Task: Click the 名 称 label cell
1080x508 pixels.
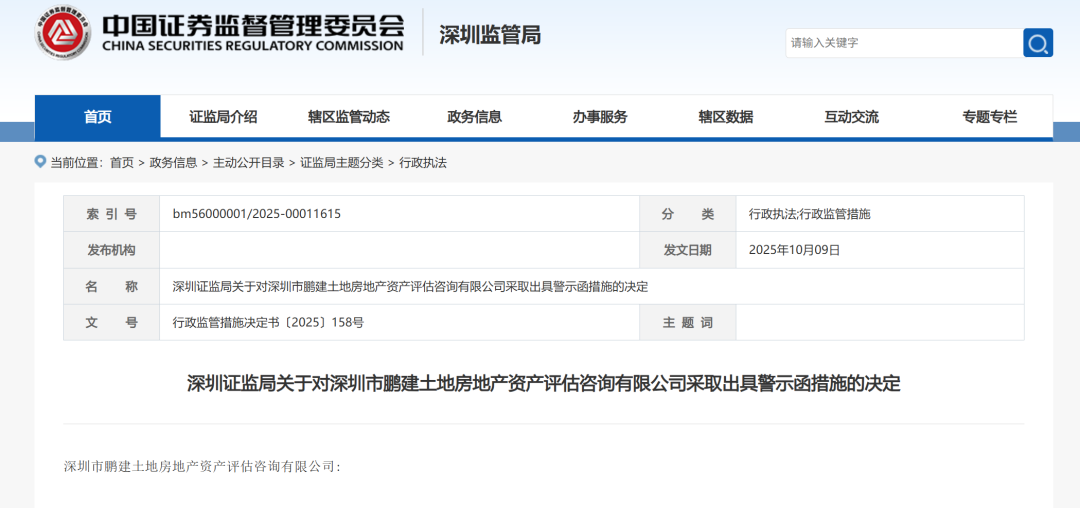Action: click(x=112, y=286)
